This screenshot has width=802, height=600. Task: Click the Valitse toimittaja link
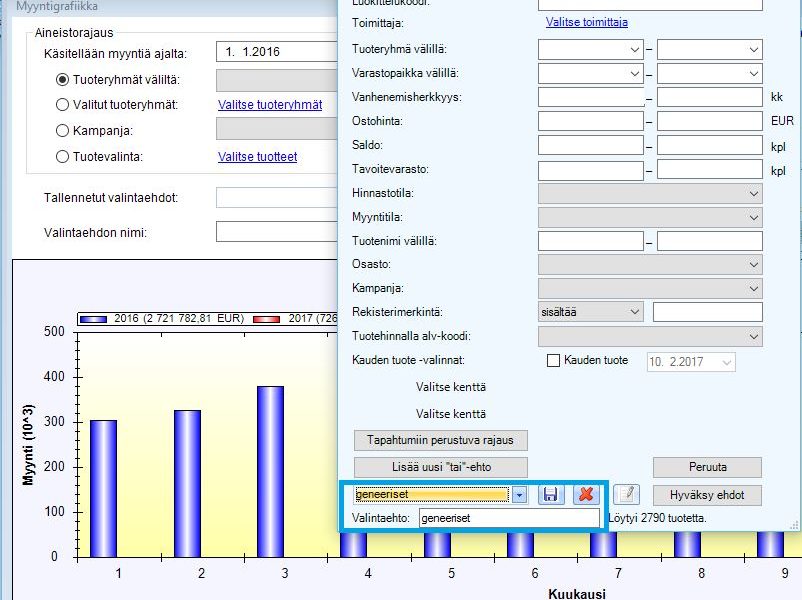click(x=587, y=22)
